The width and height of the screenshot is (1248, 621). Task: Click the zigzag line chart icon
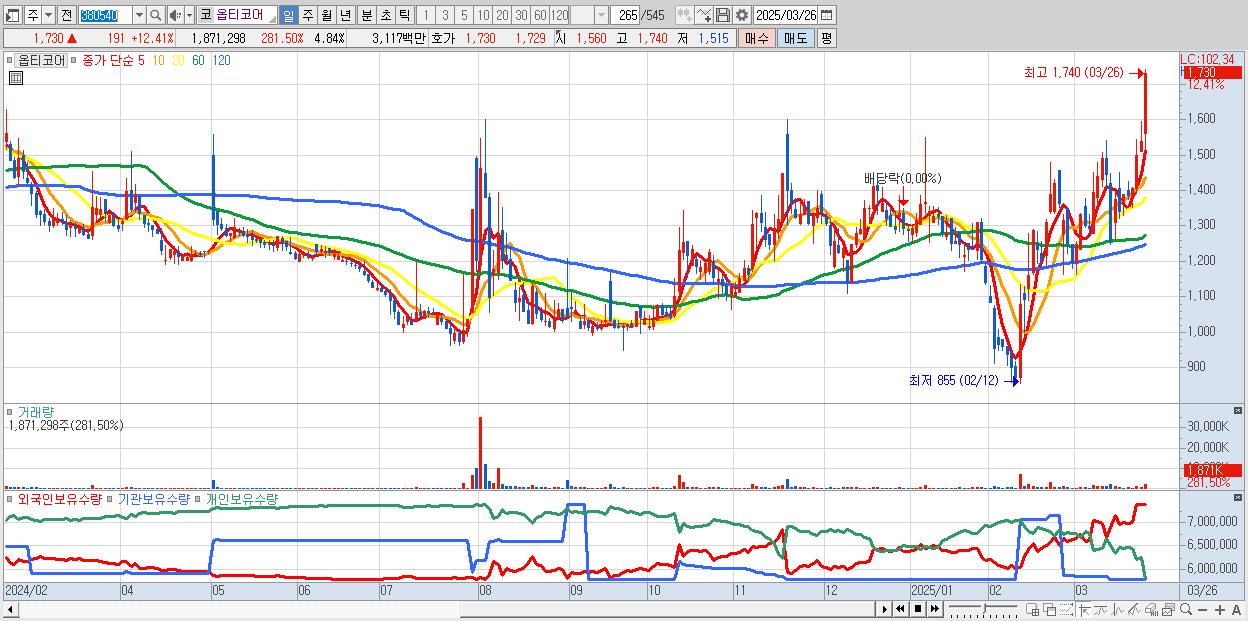1118,610
